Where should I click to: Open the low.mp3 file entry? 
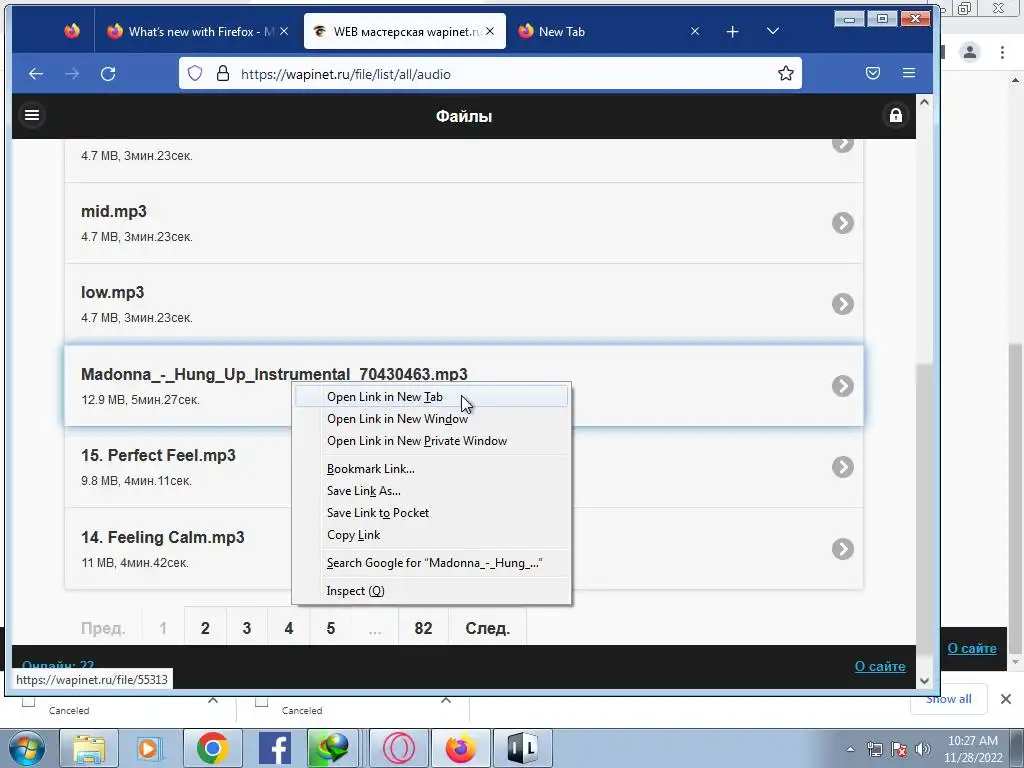[464, 304]
